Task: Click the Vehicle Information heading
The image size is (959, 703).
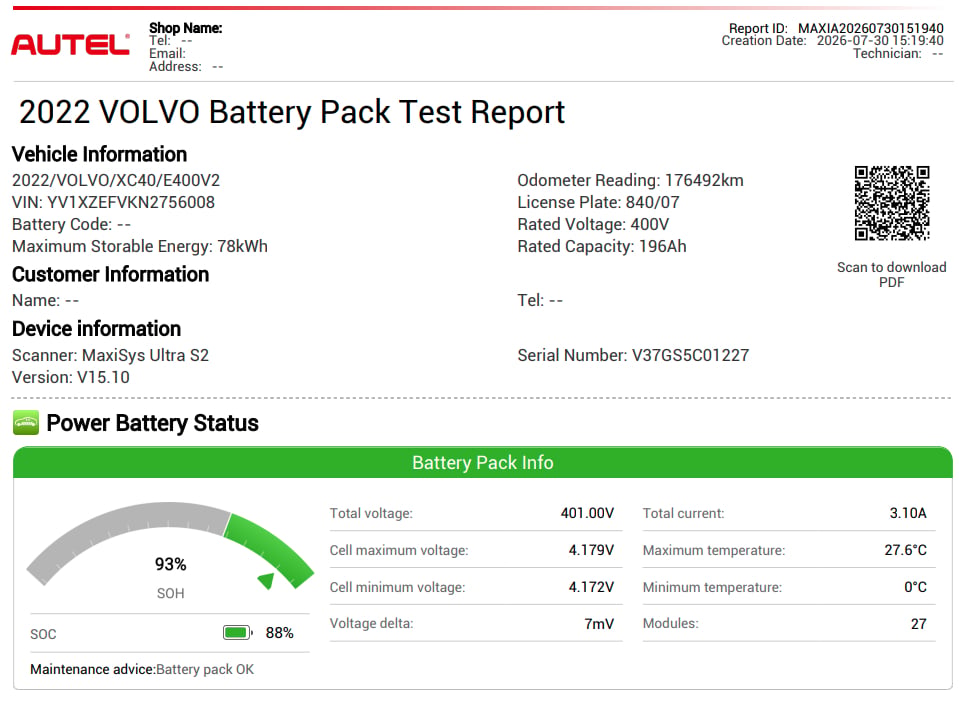Action: tap(99, 154)
